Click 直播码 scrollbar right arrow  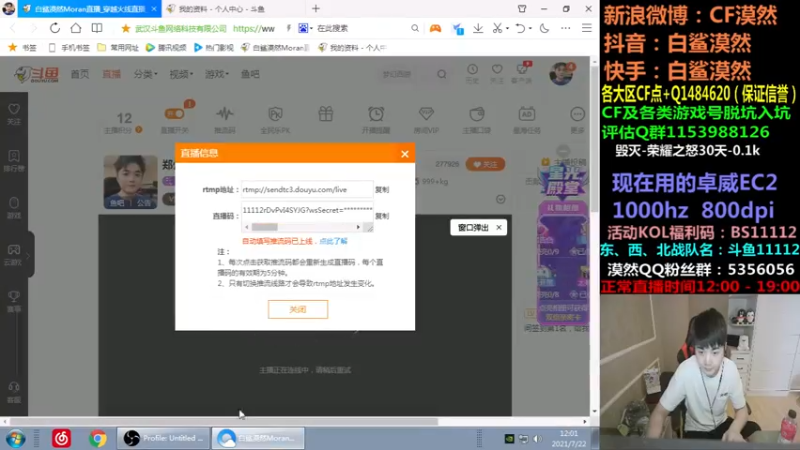[x=358, y=227]
